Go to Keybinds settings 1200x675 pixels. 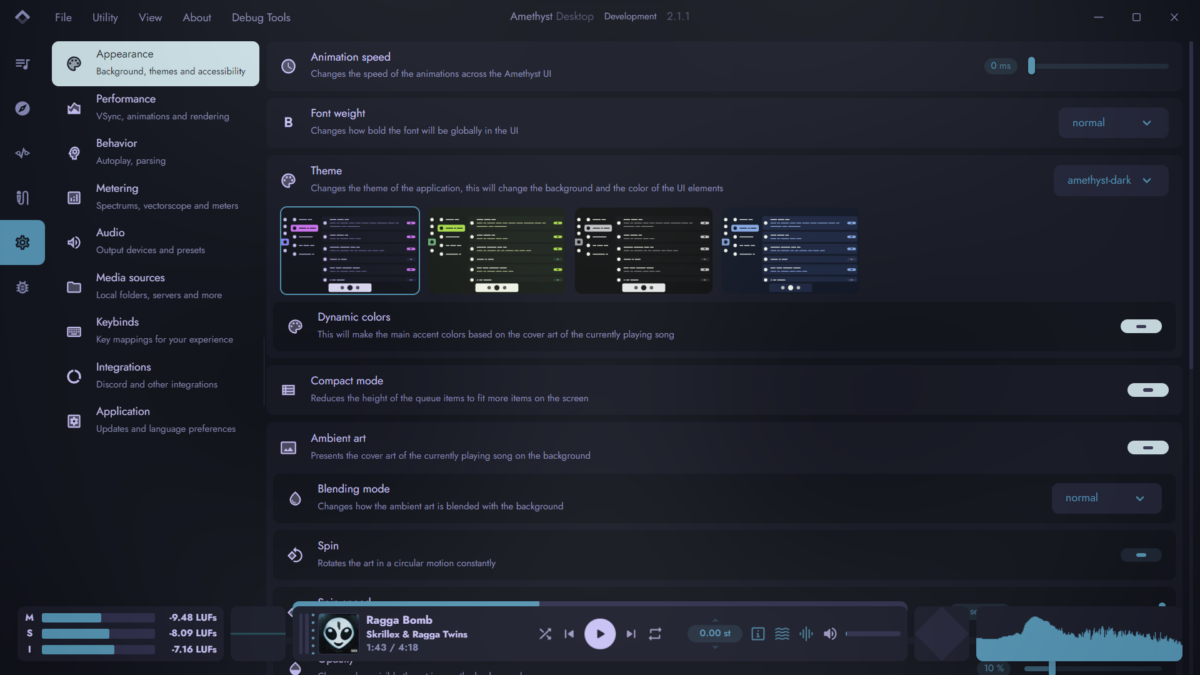click(155, 331)
